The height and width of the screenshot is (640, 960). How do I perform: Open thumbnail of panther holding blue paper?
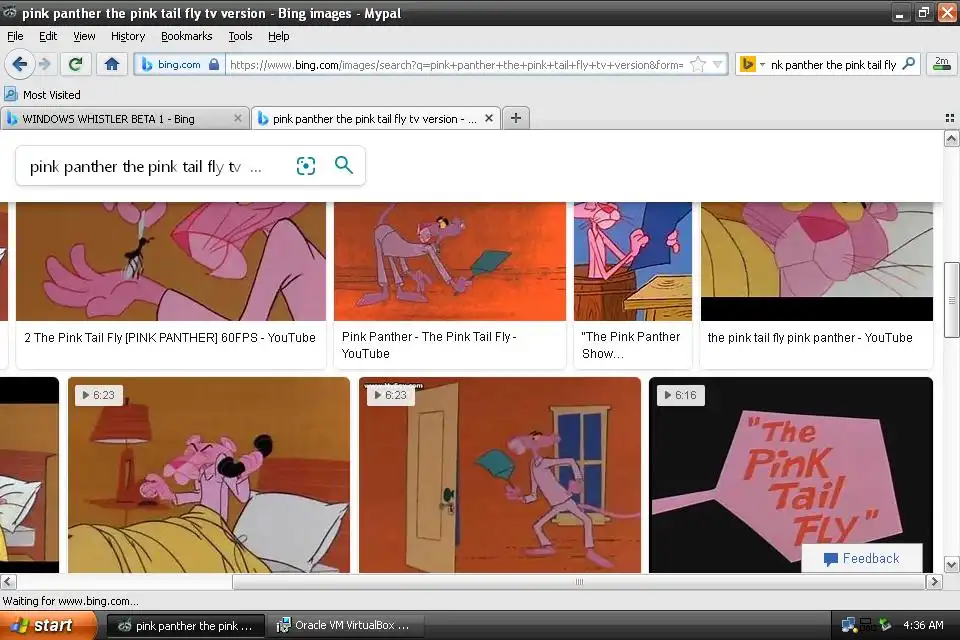633,262
